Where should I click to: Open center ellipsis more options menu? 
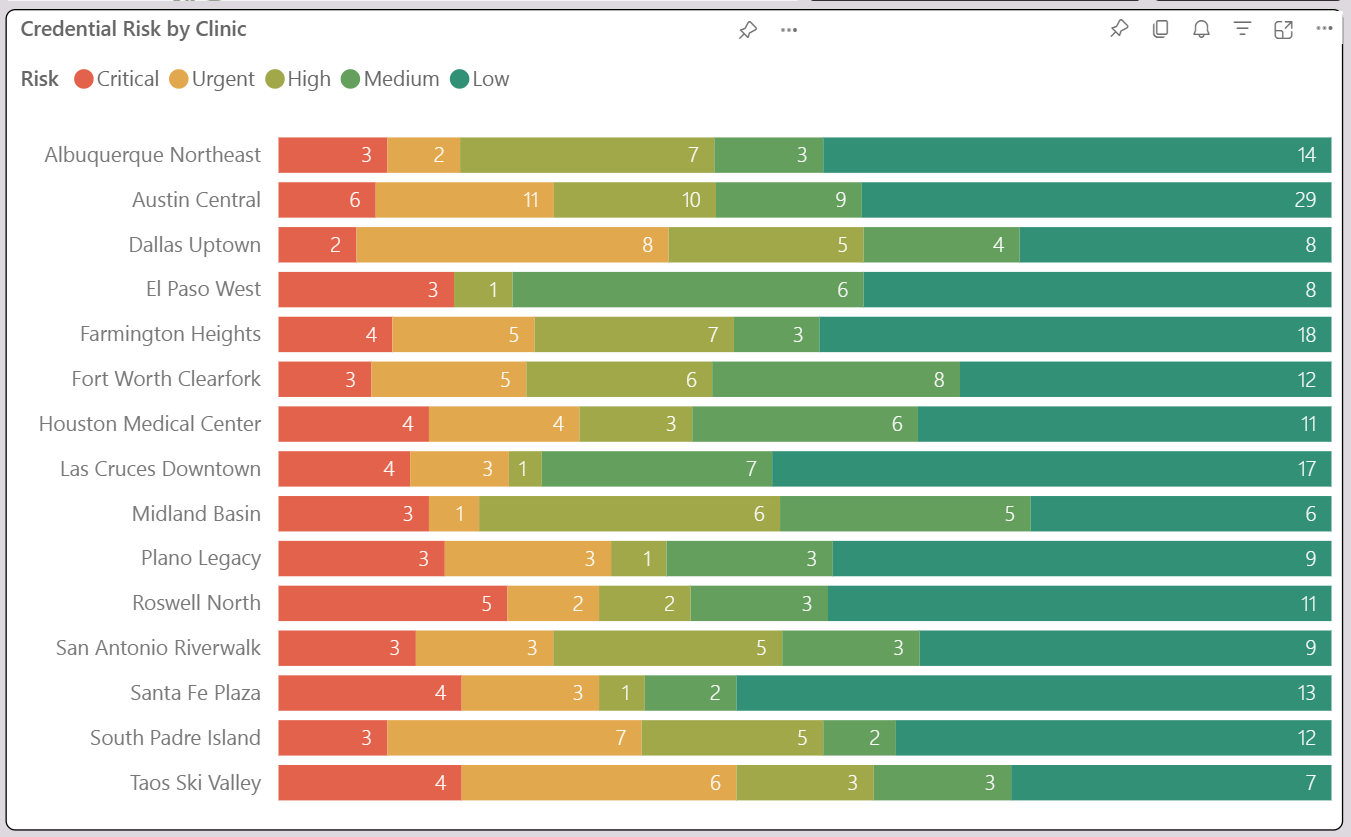[789, 30]
